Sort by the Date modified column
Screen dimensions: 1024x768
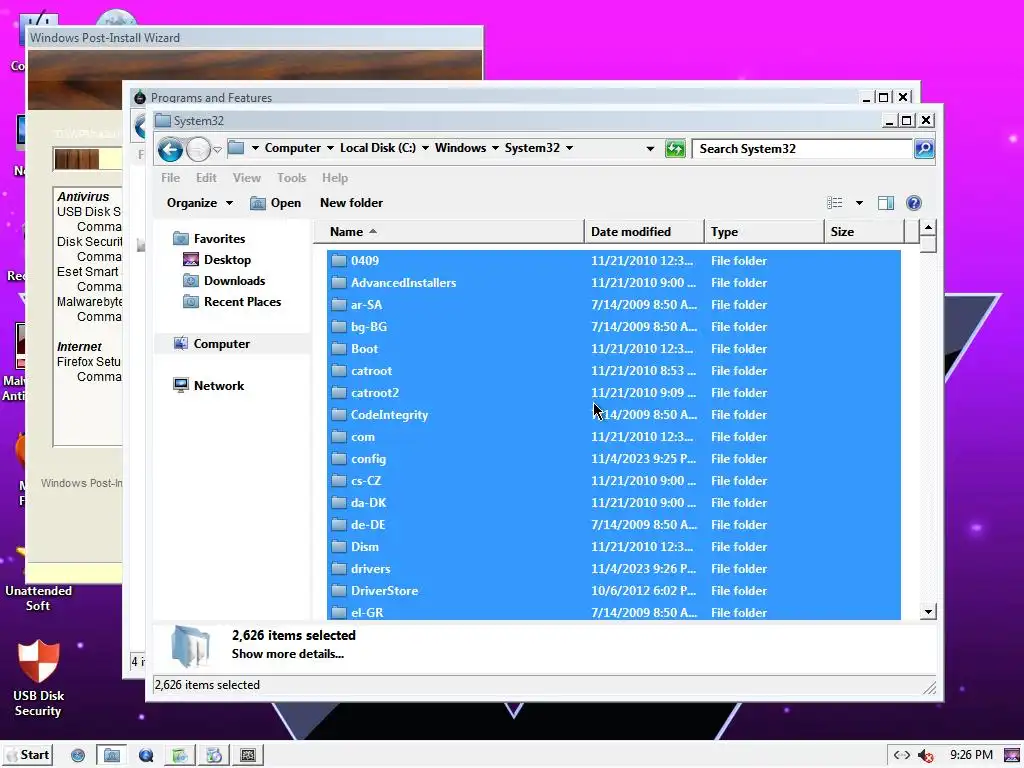click(644, 232)
